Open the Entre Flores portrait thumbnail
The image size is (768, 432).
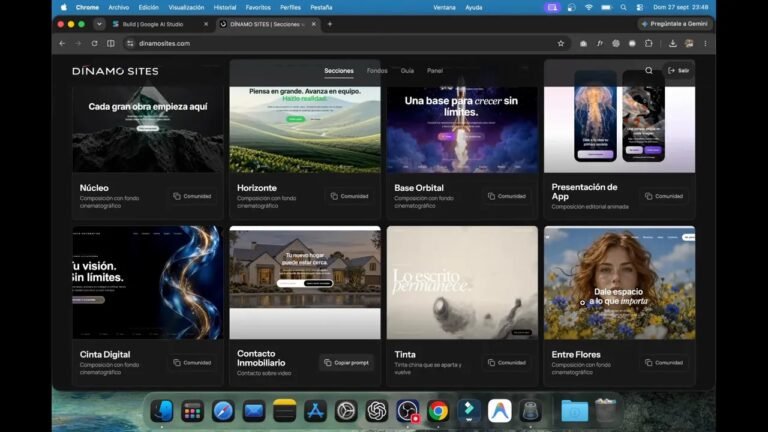pos(619,283)
